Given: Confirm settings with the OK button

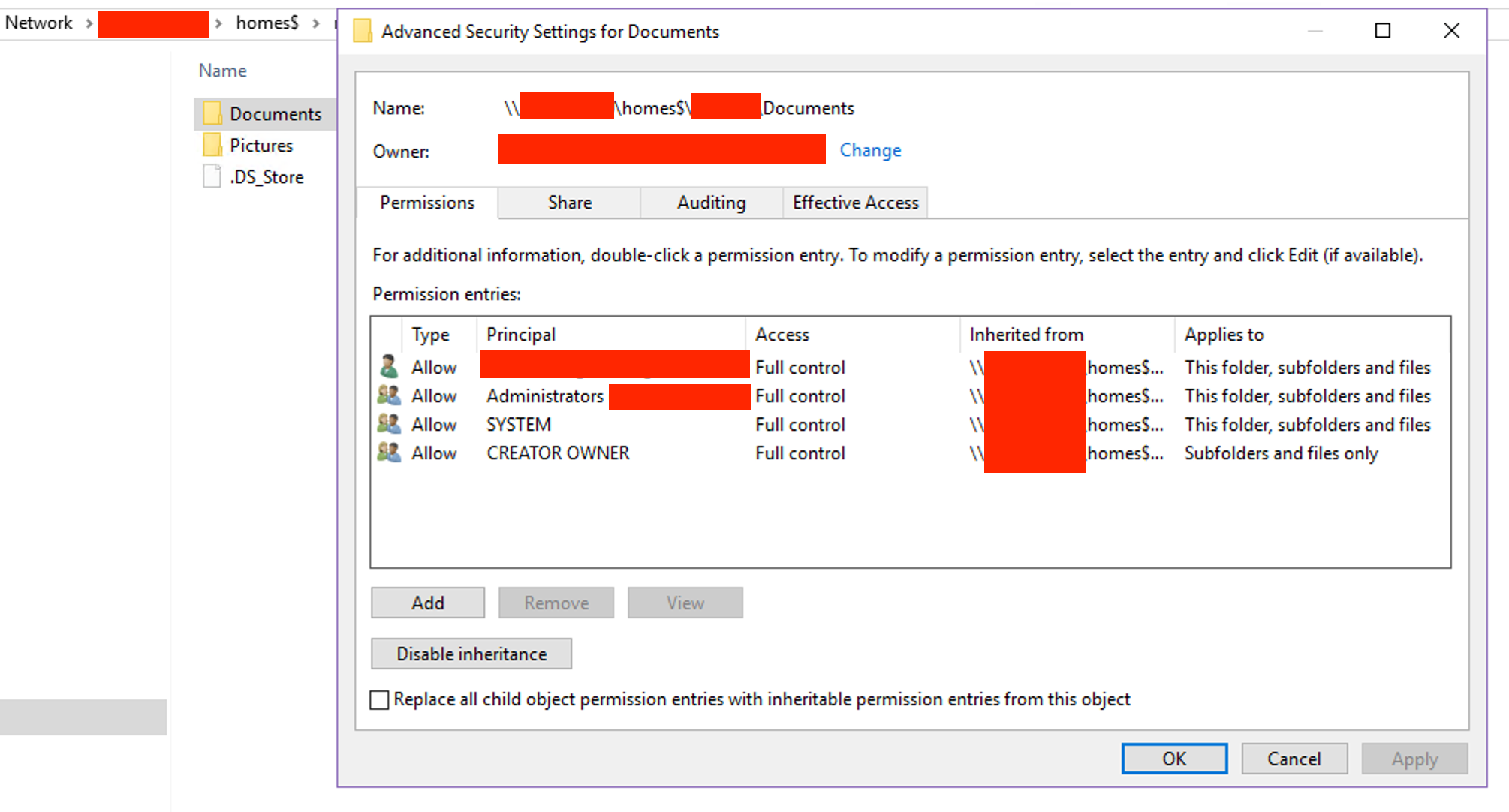Looking at the screenshot, I should pyautogui.click(x=1173, y=759).
